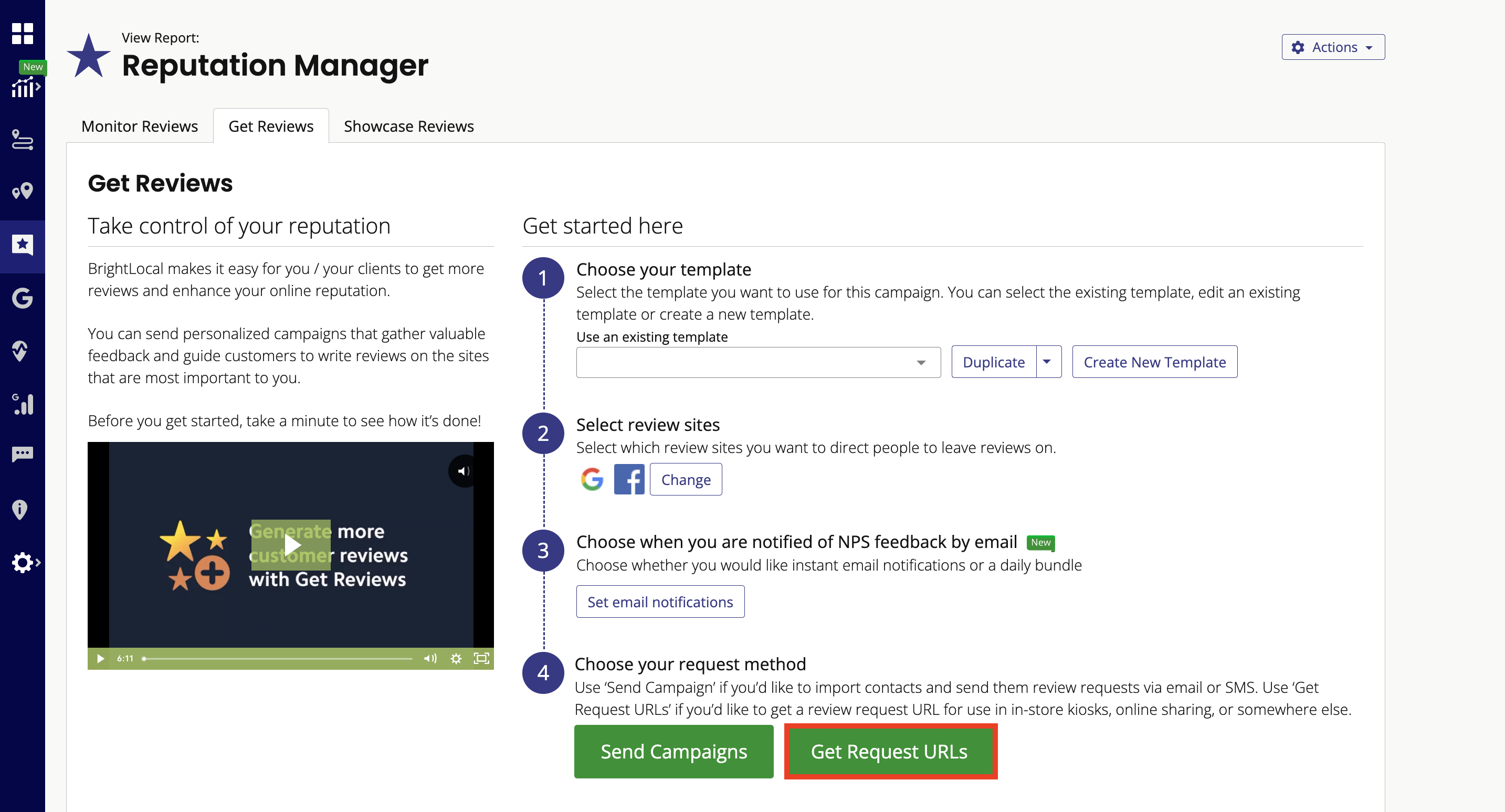Click Set email notifications button
1505x812 pixels.
(x=660, y=601)
